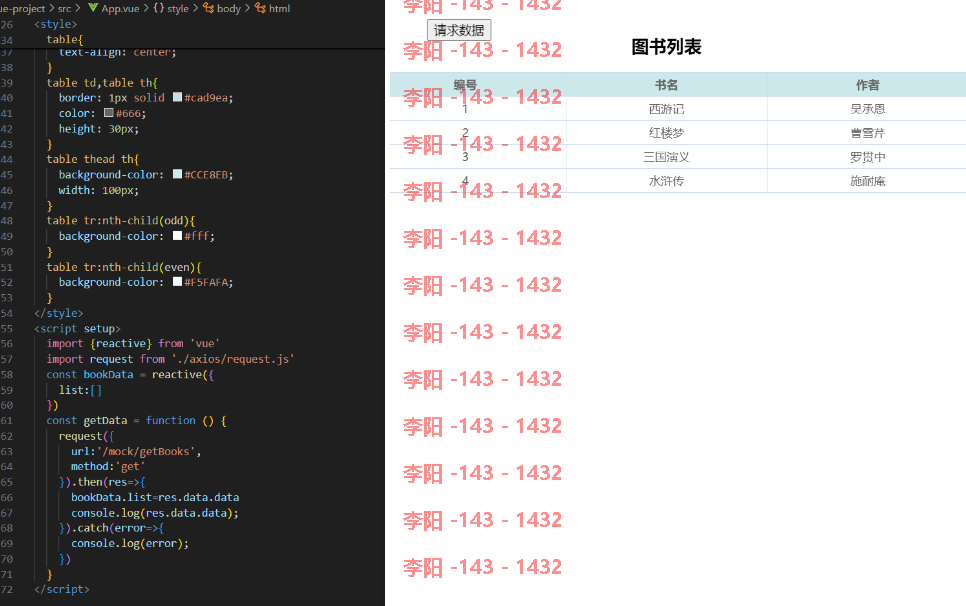Expand the chevron after the body breadcrumb

pos(248,8)
